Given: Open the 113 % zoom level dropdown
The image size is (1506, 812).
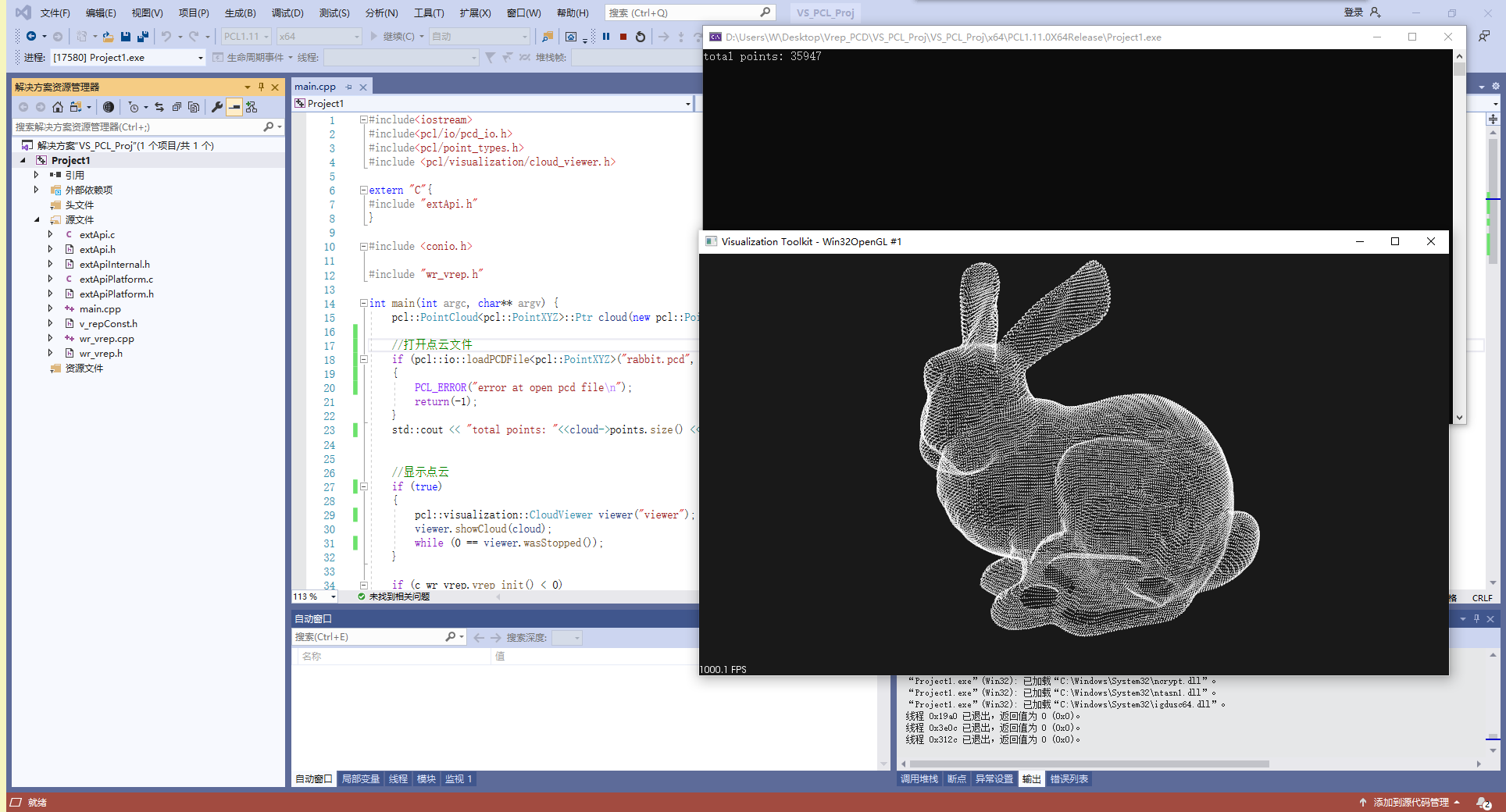Looking at the screenshot, I should click(x=334, y=597).
